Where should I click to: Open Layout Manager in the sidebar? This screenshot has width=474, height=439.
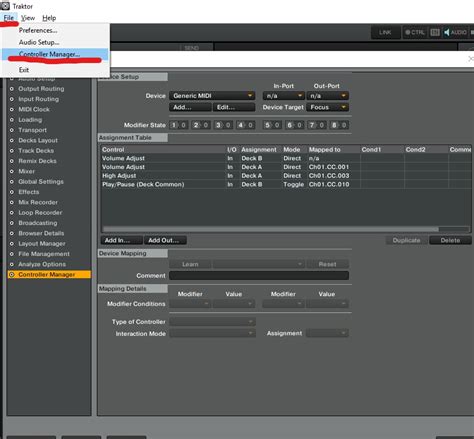click(42, 244)
